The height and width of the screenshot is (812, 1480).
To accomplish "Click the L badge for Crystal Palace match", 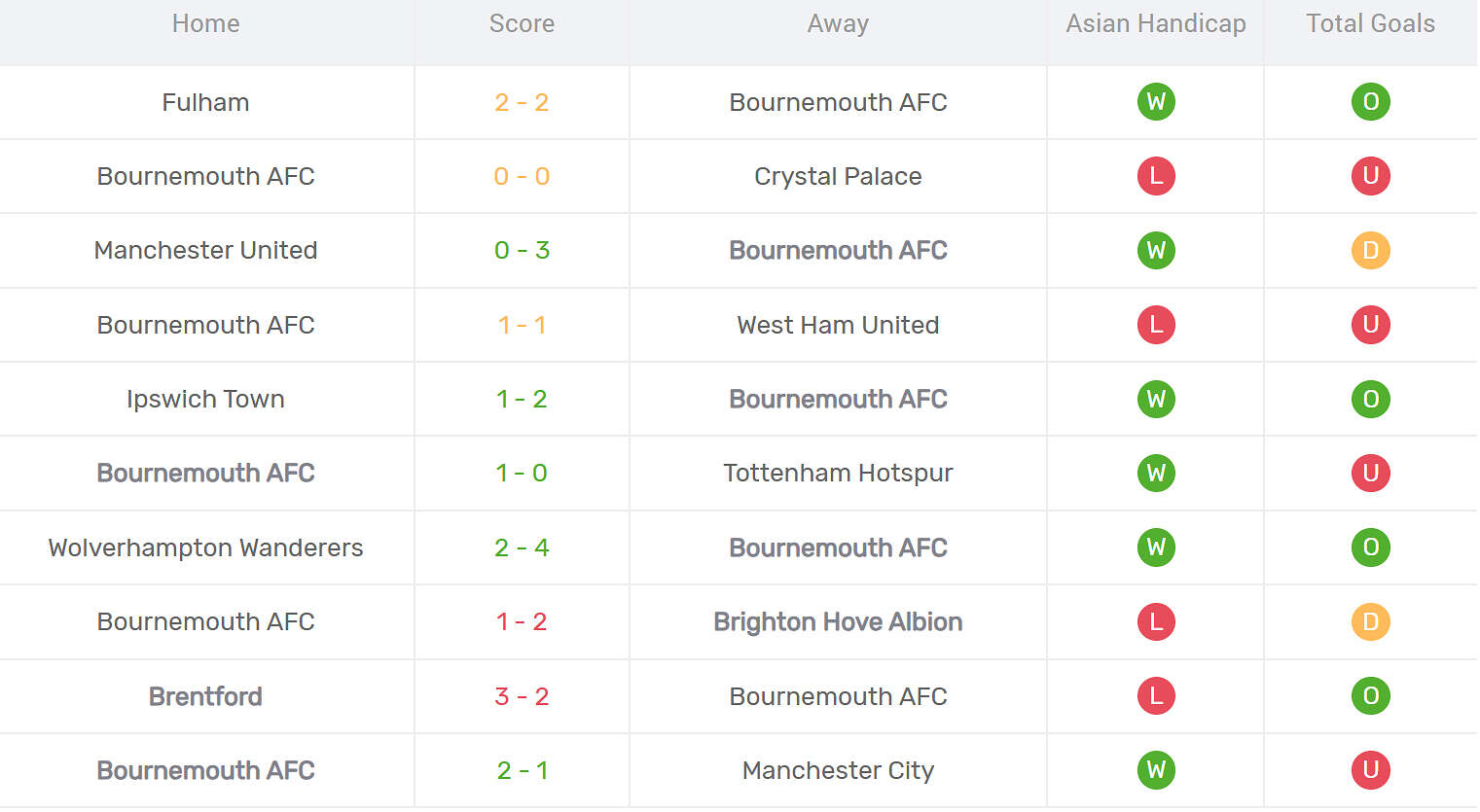I will (x=1156, y=176).
